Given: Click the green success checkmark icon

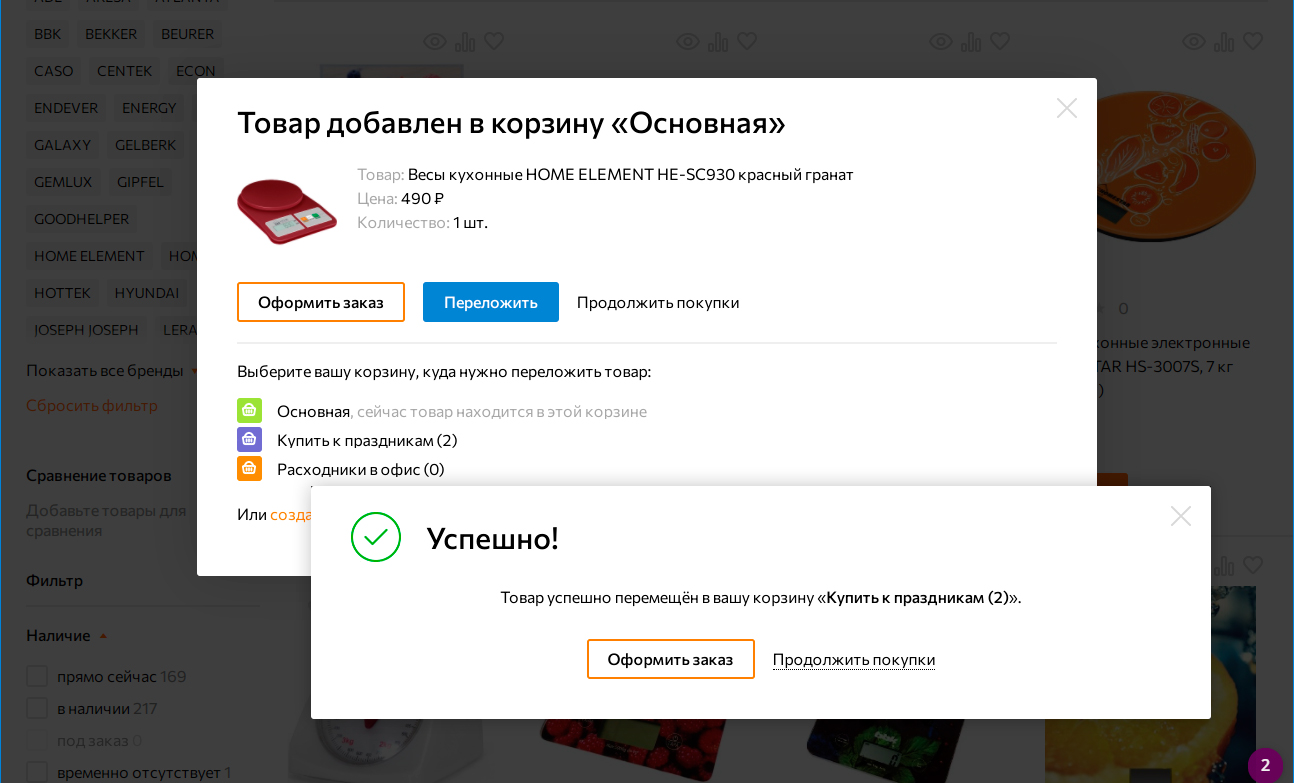Looking at the screenshot, I should tap(376, 537).
